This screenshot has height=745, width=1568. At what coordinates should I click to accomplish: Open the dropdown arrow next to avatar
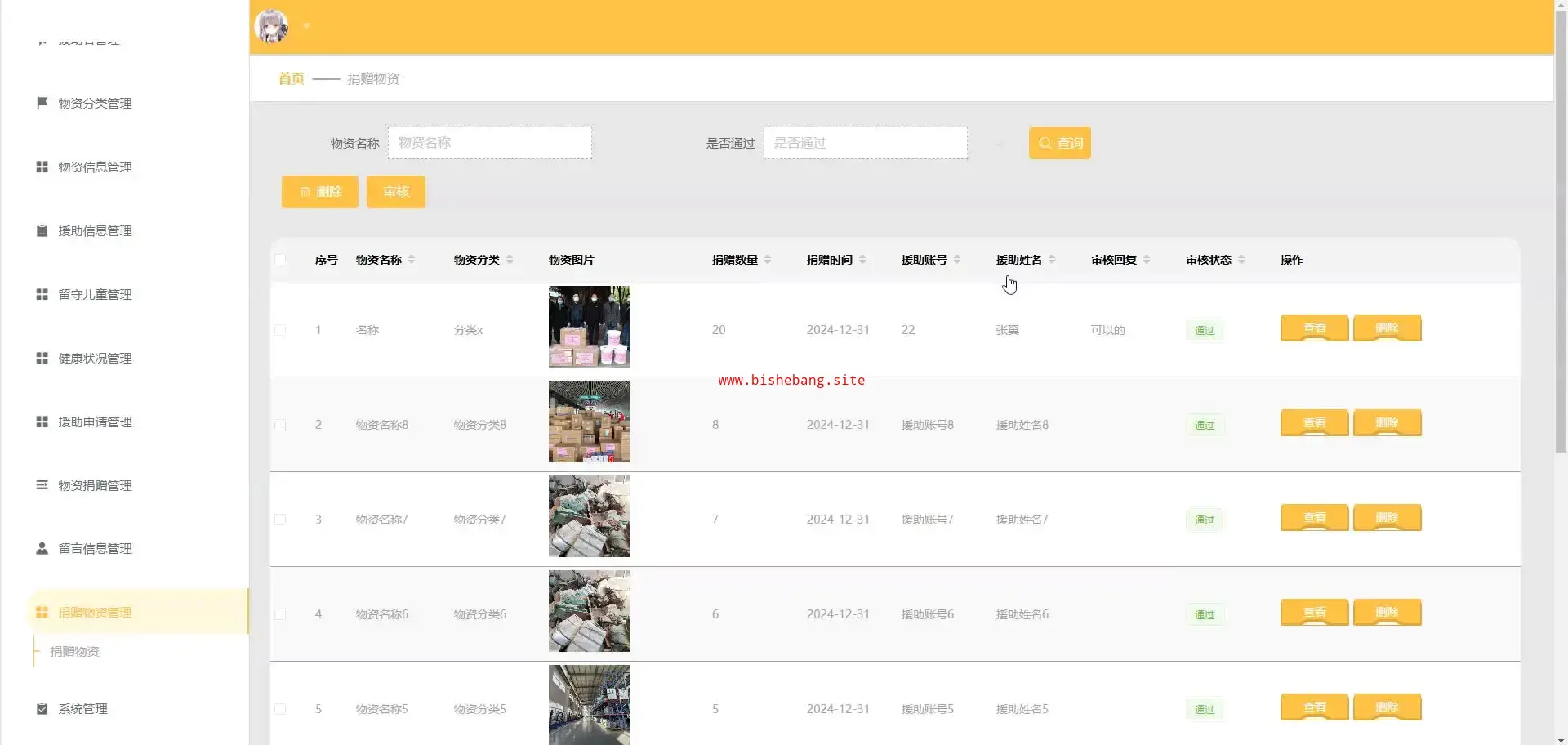(x=306, y=26)
